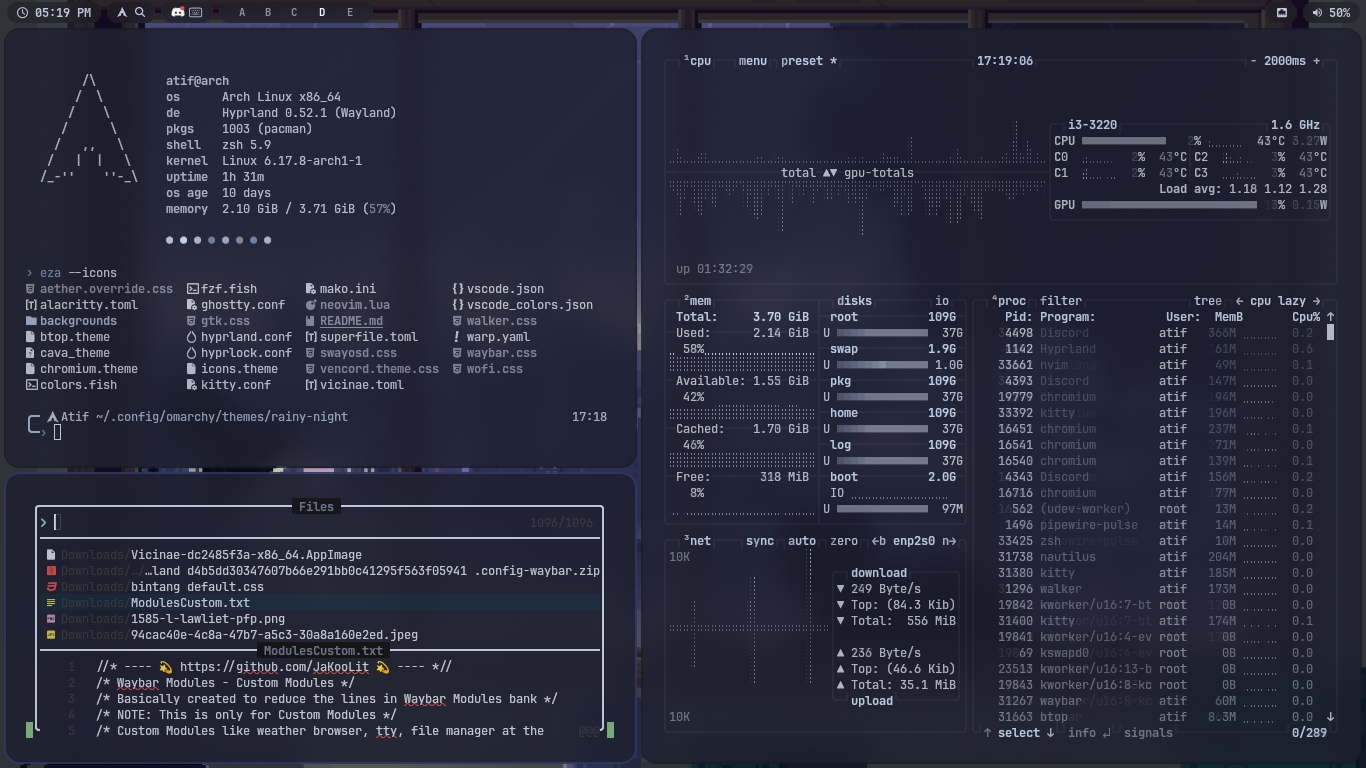Click the process list scrollbar handle
1366x768 pixels.
[1330, 332]
